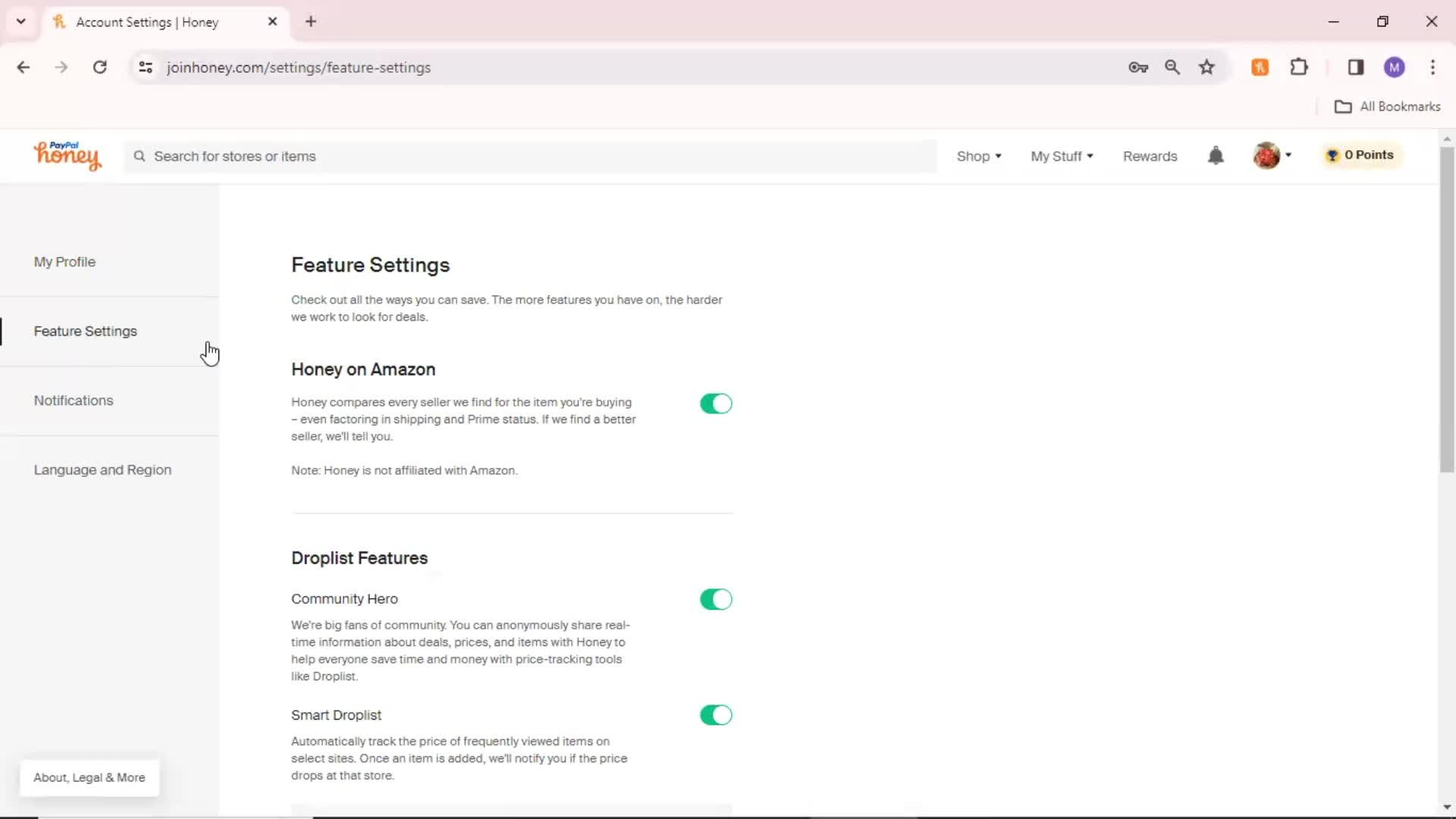
Task: Open the Shop dropdown menu
Action: (x=979, y=156)
